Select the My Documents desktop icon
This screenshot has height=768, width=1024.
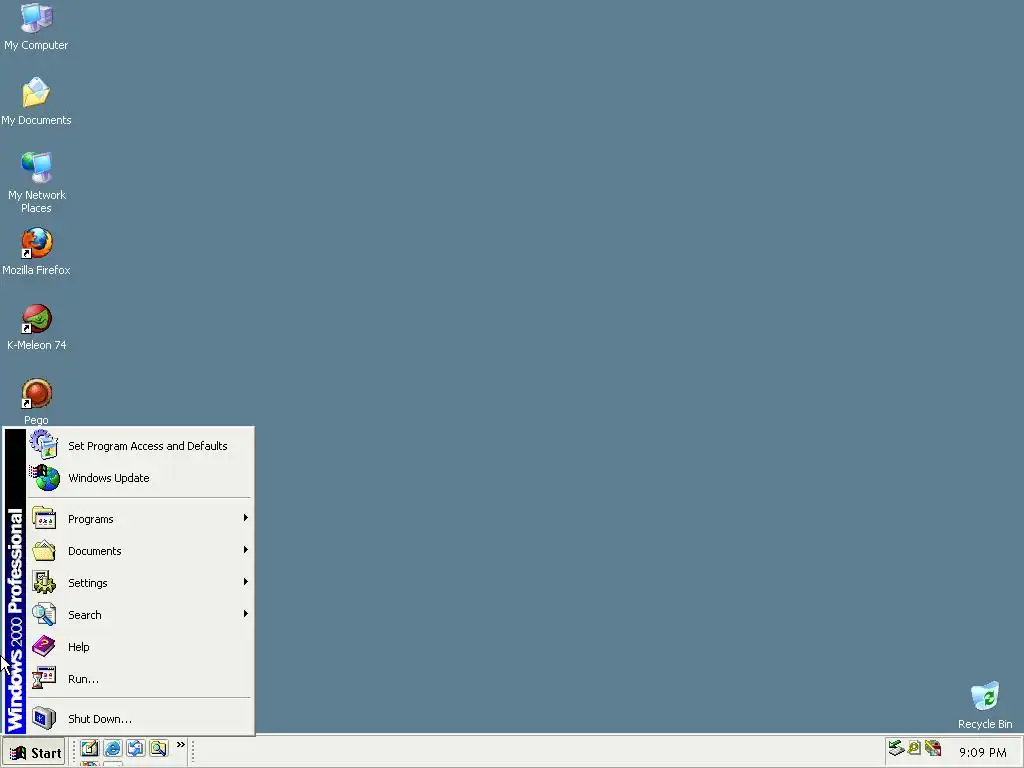click(x=36, y=101)
